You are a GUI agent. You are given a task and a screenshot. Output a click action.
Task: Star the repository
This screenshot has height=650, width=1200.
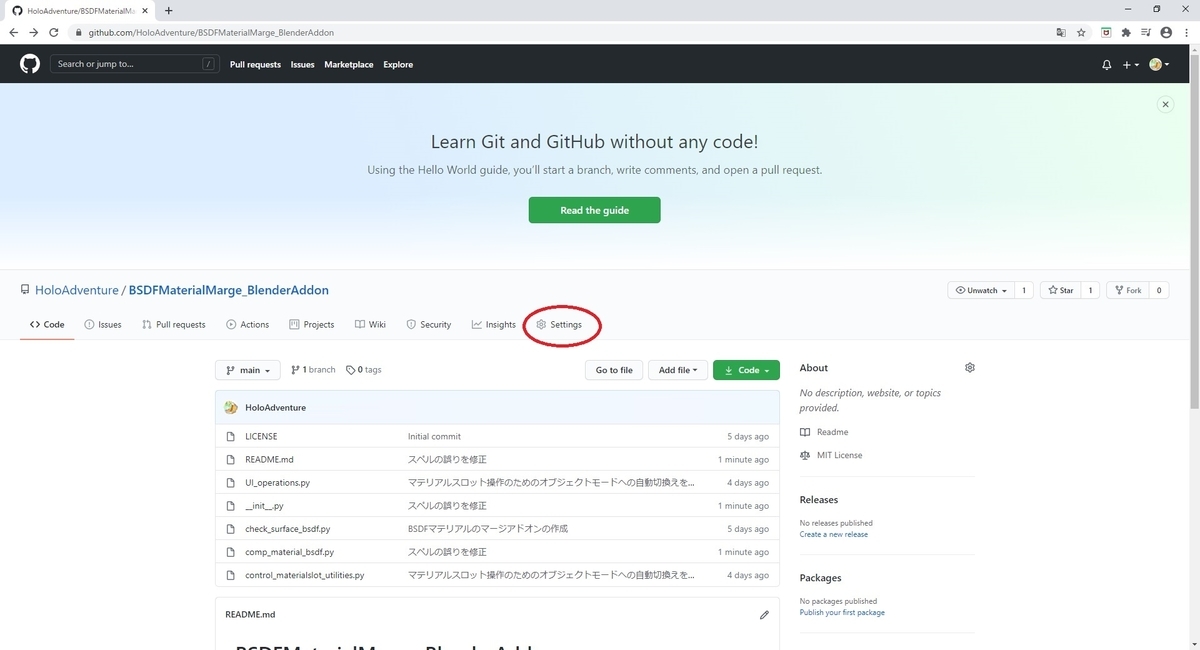point(1060,290)
